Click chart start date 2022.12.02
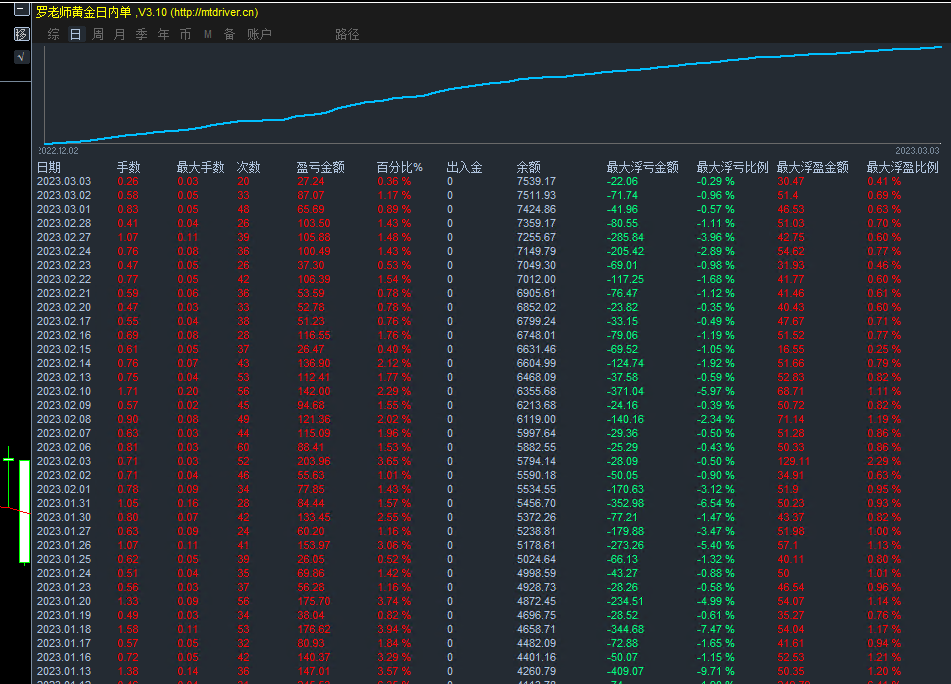Image resolution: width=951 pixels, height=684 pixels. pyautogui.click(x=59, y=150)
